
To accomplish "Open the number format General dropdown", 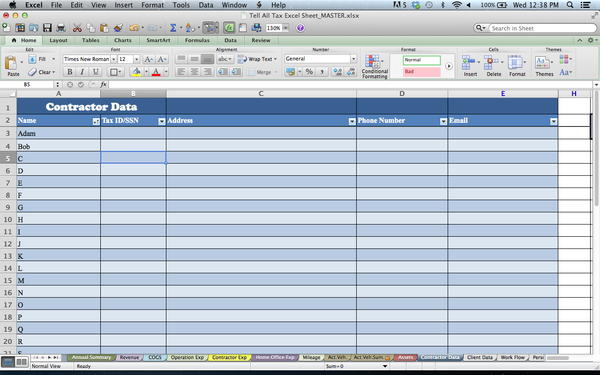I will [354, 59].
